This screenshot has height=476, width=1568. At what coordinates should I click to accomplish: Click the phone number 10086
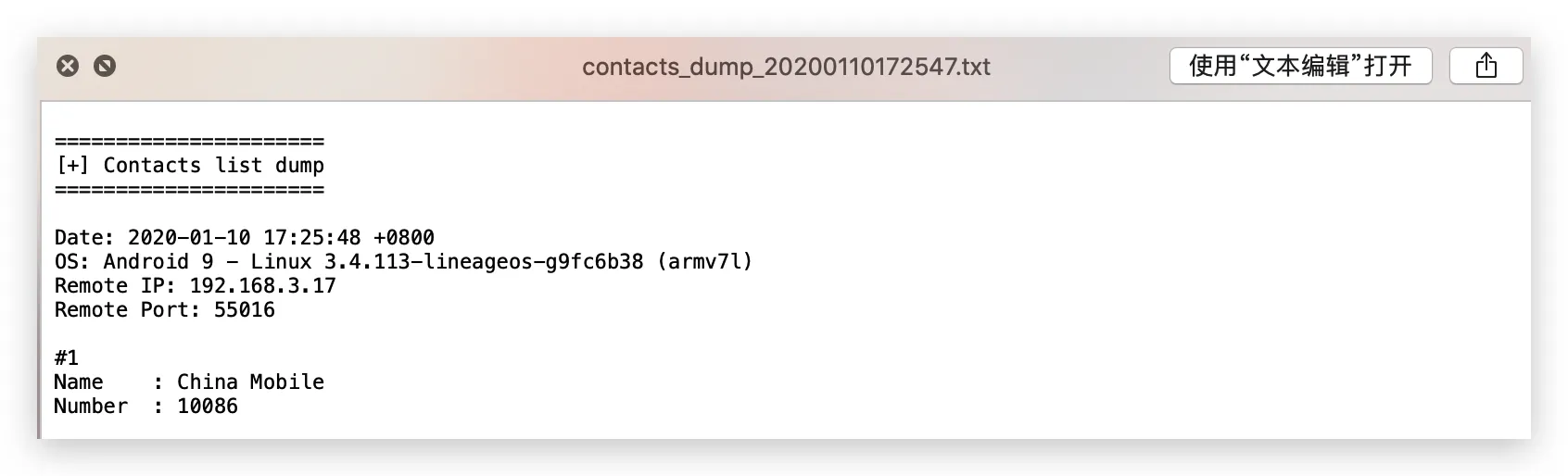[208, 407]
